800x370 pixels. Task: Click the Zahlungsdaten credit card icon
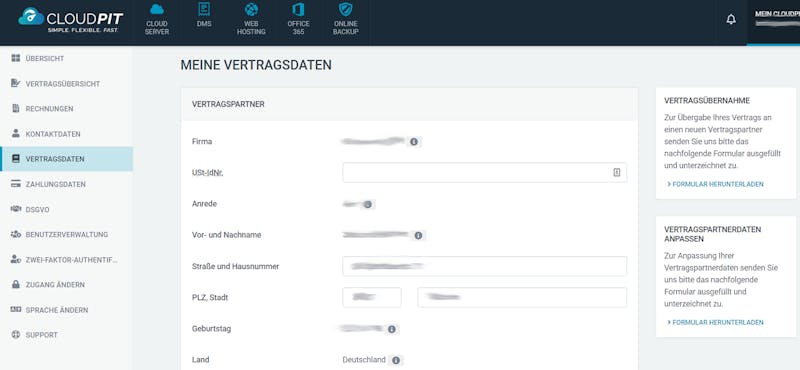tap(15, 184)
